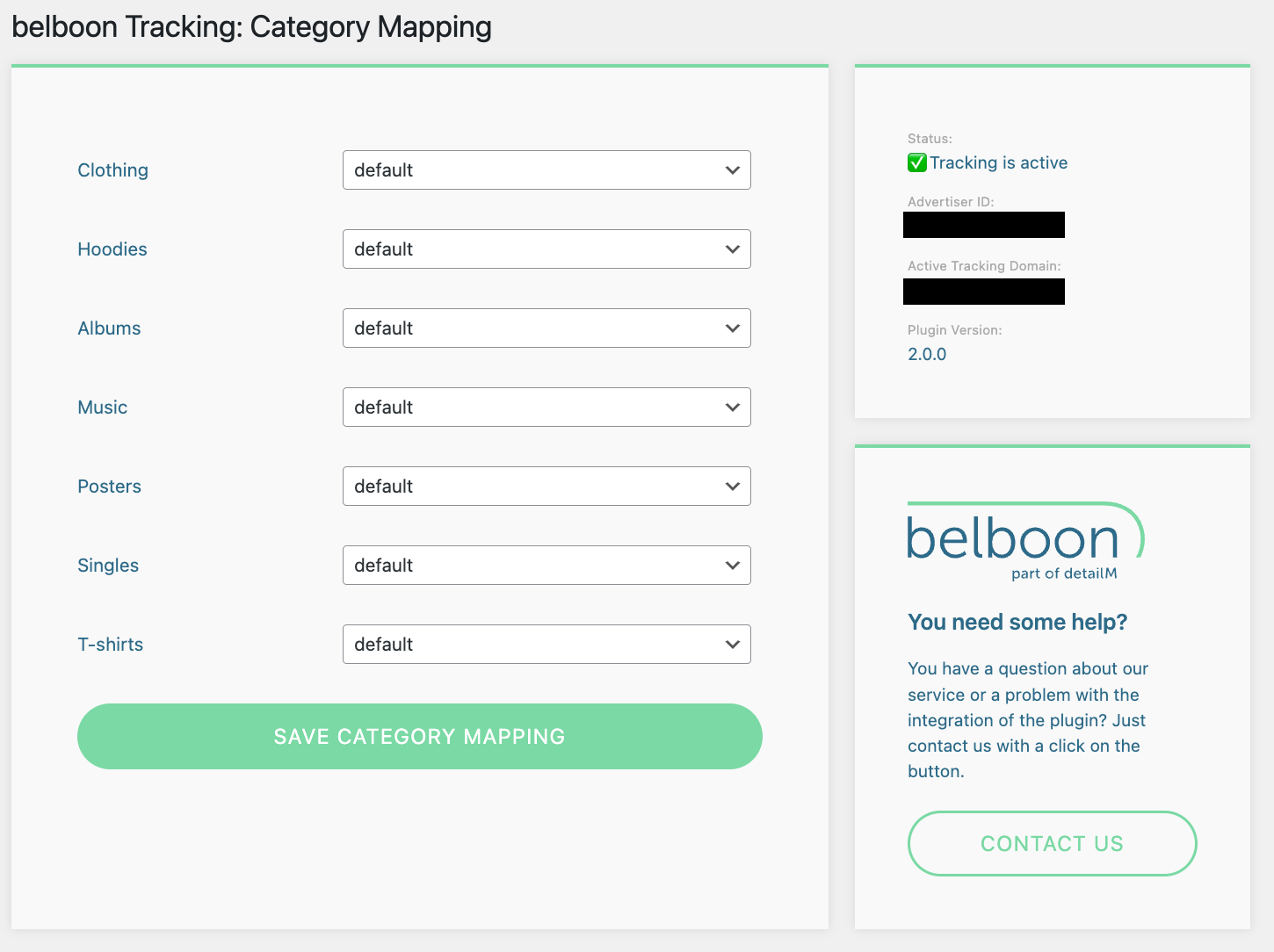Click the 'Status:' label
This screenshot has height=952, width=1274.
[930, 139]
